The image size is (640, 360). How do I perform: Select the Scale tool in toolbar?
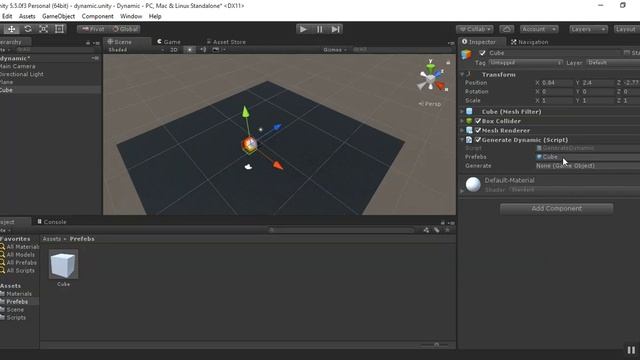44,29
